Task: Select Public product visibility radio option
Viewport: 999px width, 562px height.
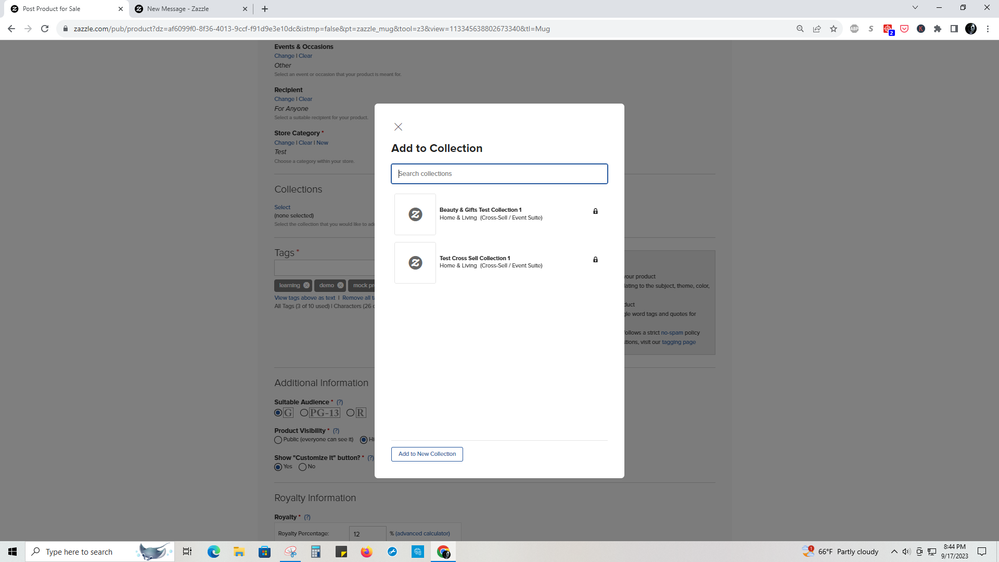Action: [279, 440]
